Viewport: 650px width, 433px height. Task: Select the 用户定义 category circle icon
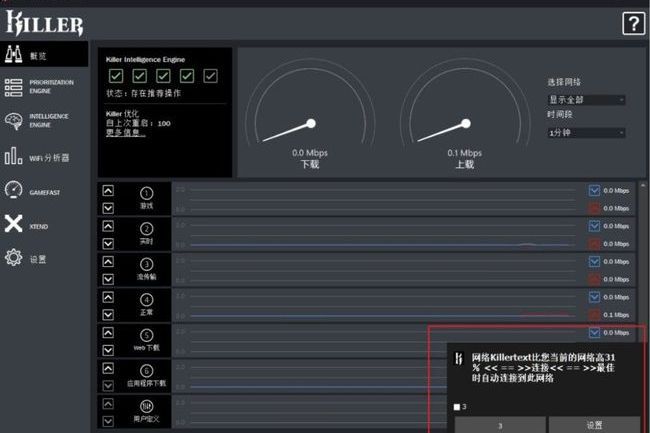coord(146,406)
